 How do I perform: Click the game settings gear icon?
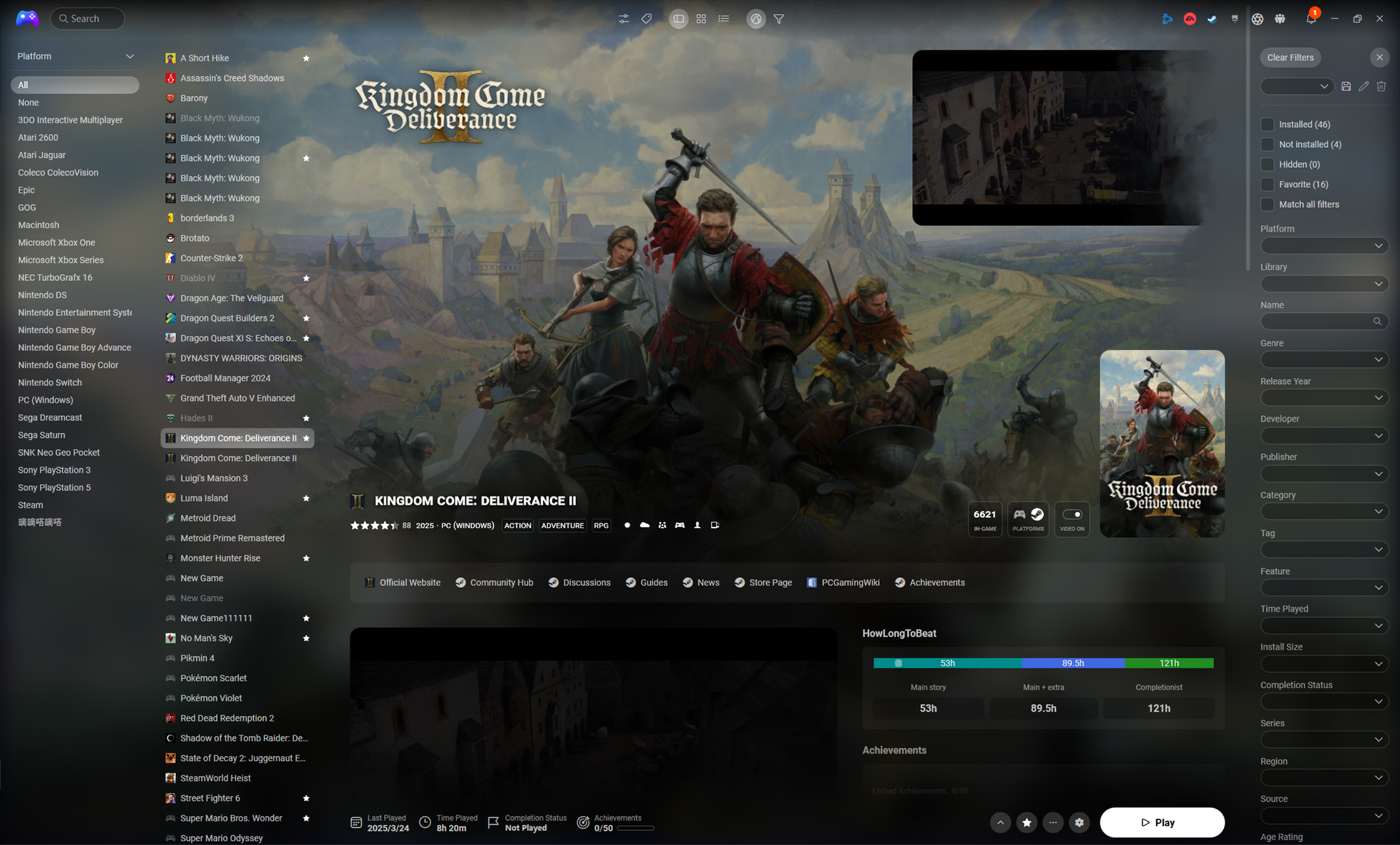pyautogui.click(x=1079, y=822)
